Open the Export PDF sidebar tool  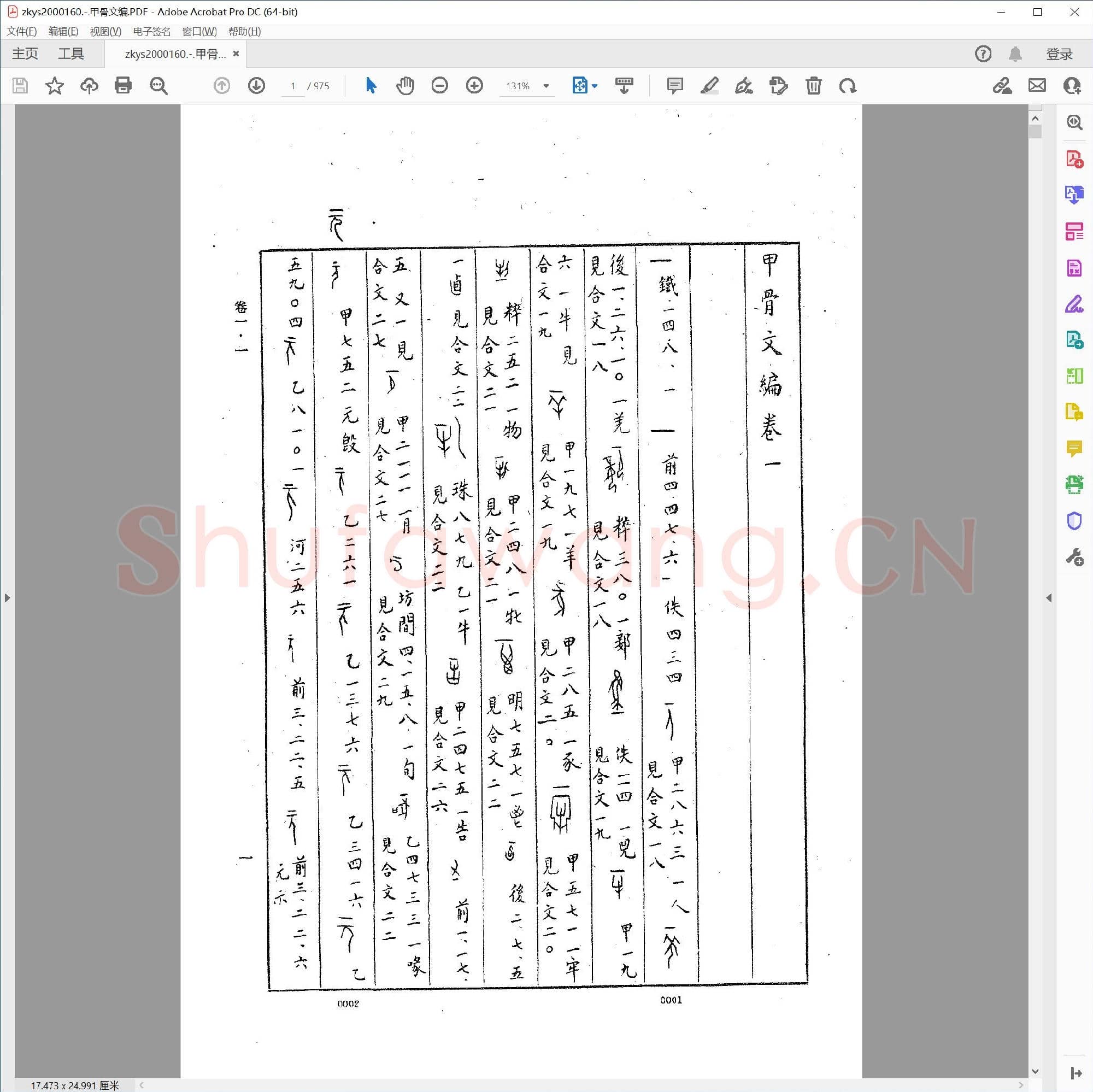(1074, 195)
